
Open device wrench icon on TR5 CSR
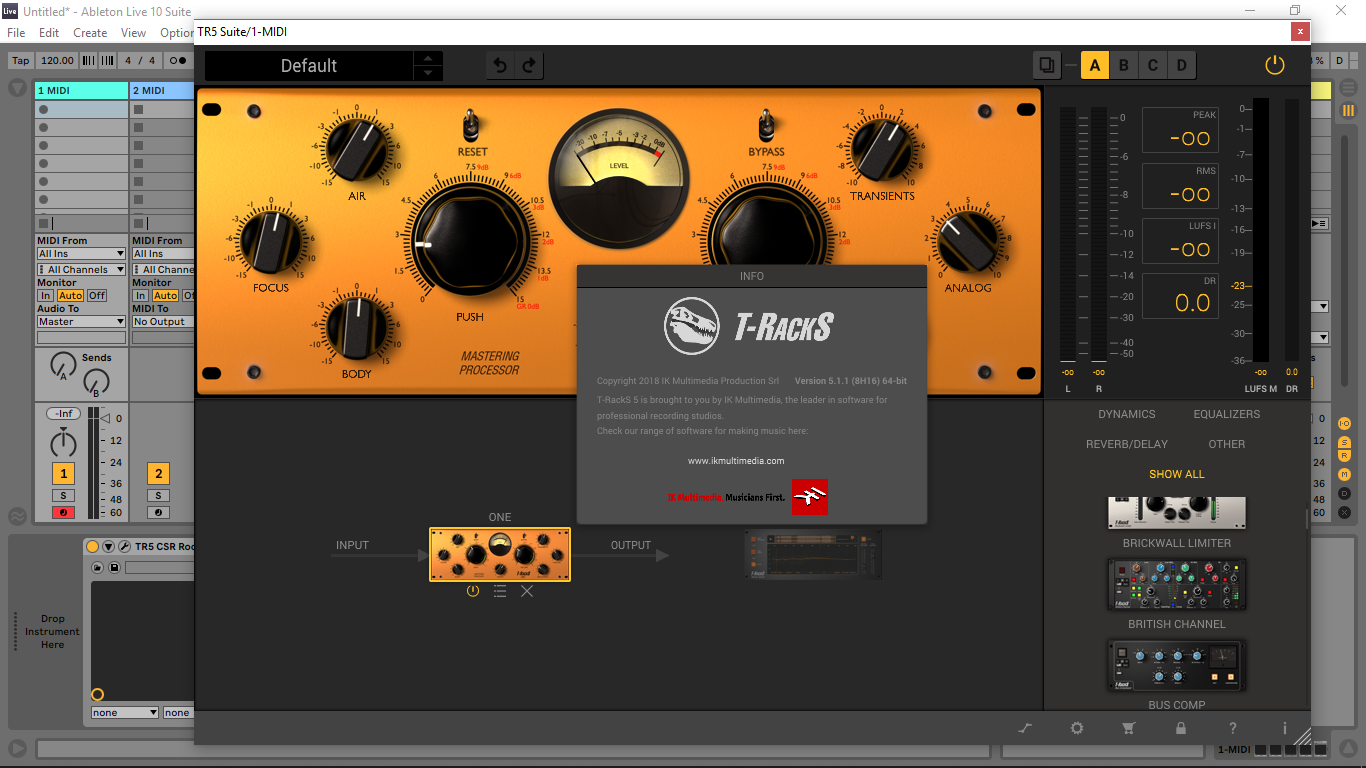[124, 547]
